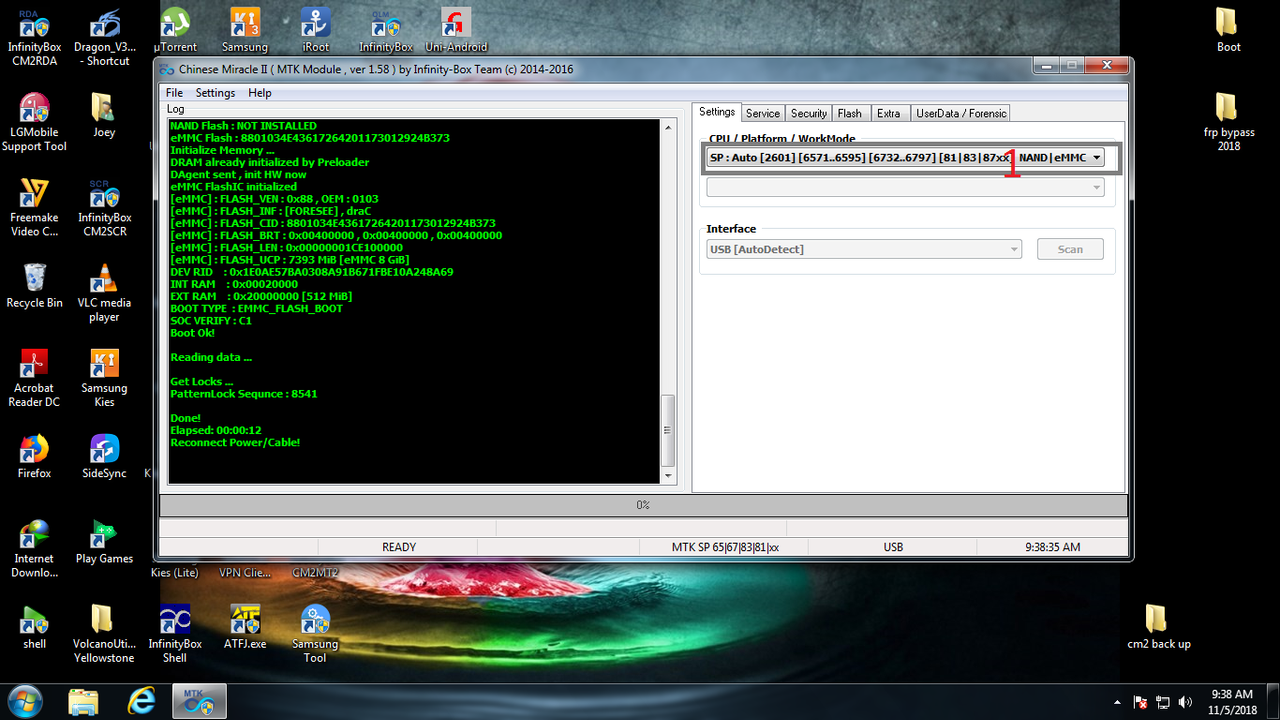Open the Settings menu in menu bar
This screenshot has width=1280, height=720.
(215, 93)
